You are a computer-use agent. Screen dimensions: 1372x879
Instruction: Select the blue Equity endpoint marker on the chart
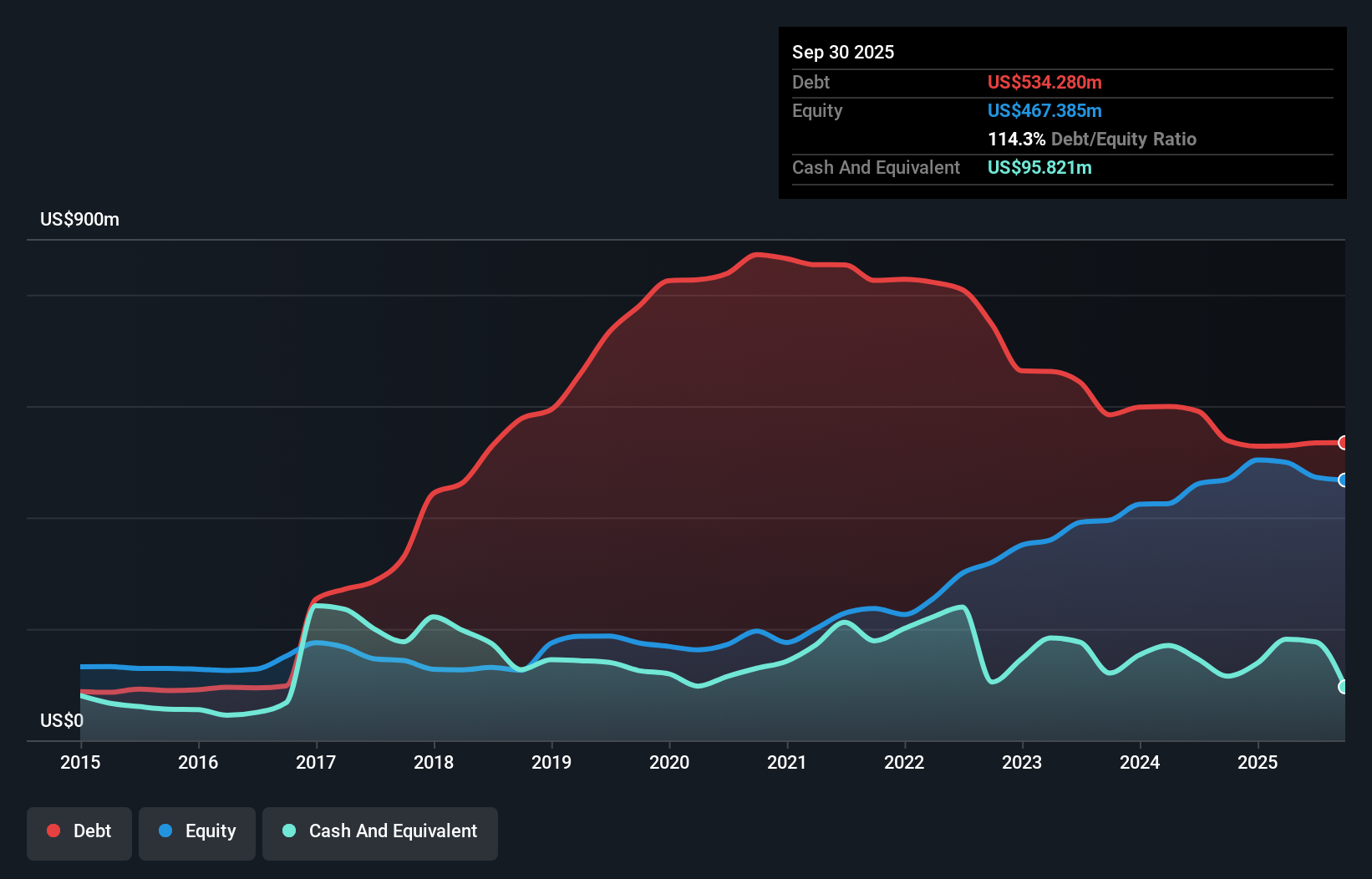pos(1343,480)
